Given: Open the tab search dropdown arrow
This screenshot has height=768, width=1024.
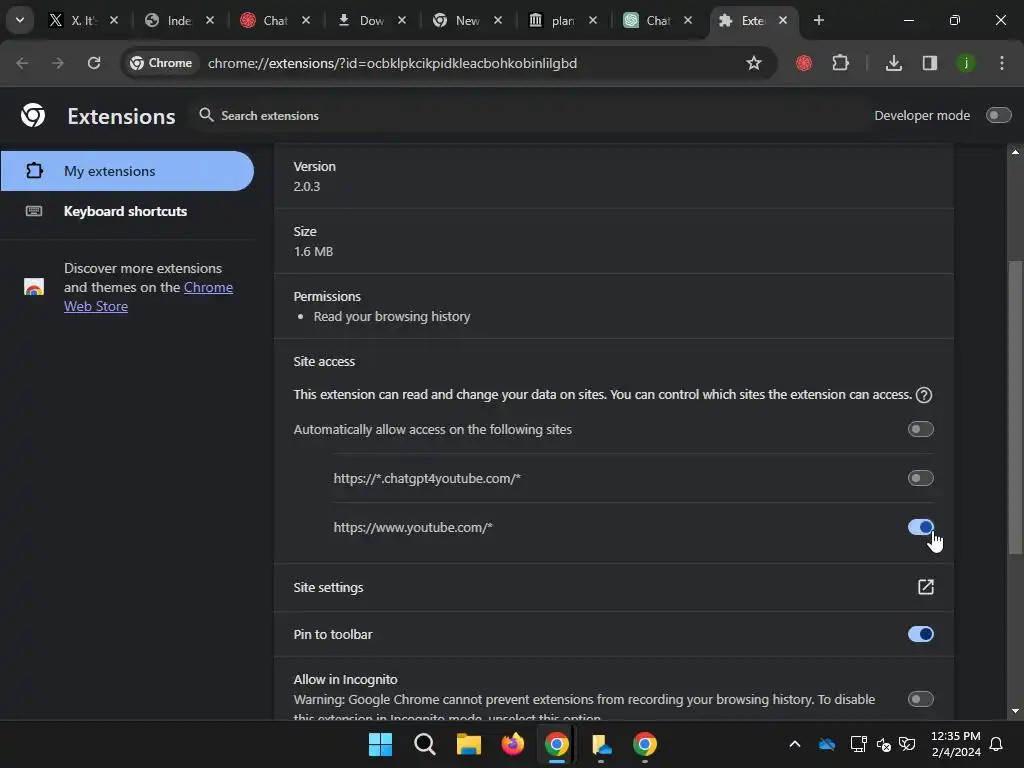Looking at the screenshot, I should [x=20, y=20].
